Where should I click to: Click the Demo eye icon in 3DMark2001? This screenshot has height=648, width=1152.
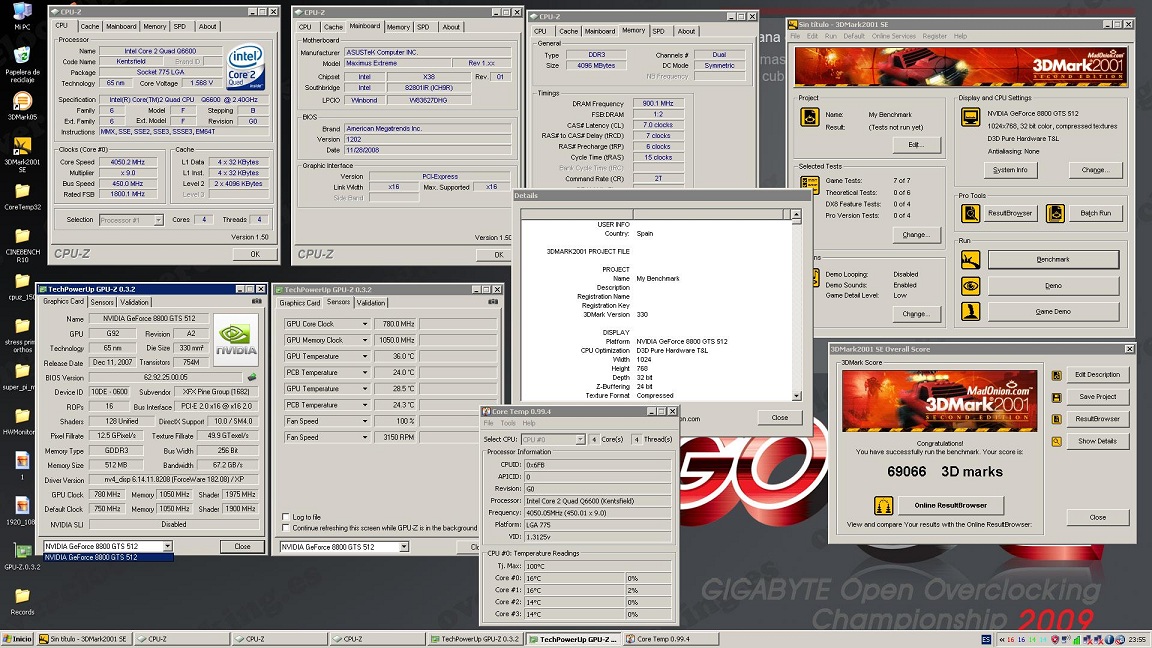pos(970,286)
